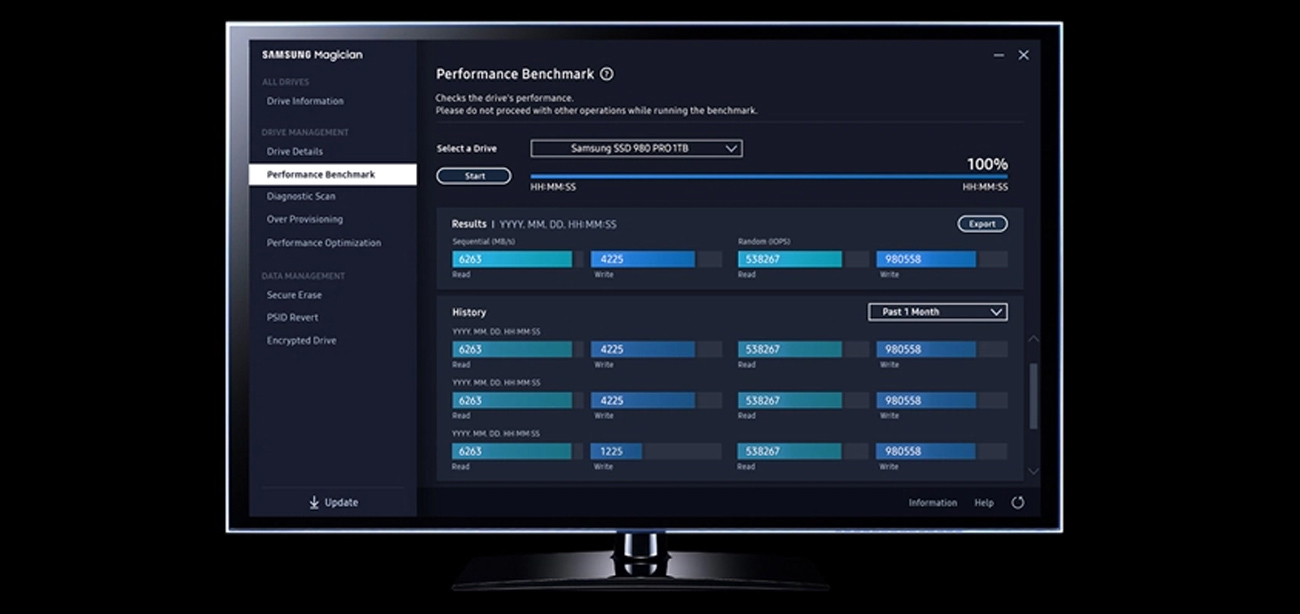Click the Results sequential read bar 6263
The width and height of the screenshot is (1300, 614).
pos(512,259)
